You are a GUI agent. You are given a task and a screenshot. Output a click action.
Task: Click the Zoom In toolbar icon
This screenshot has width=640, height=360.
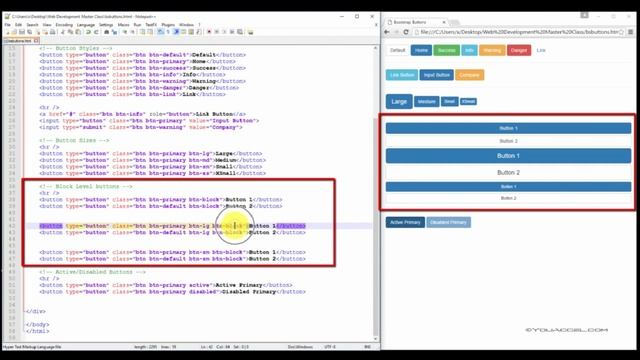click(x=125, y=32)
